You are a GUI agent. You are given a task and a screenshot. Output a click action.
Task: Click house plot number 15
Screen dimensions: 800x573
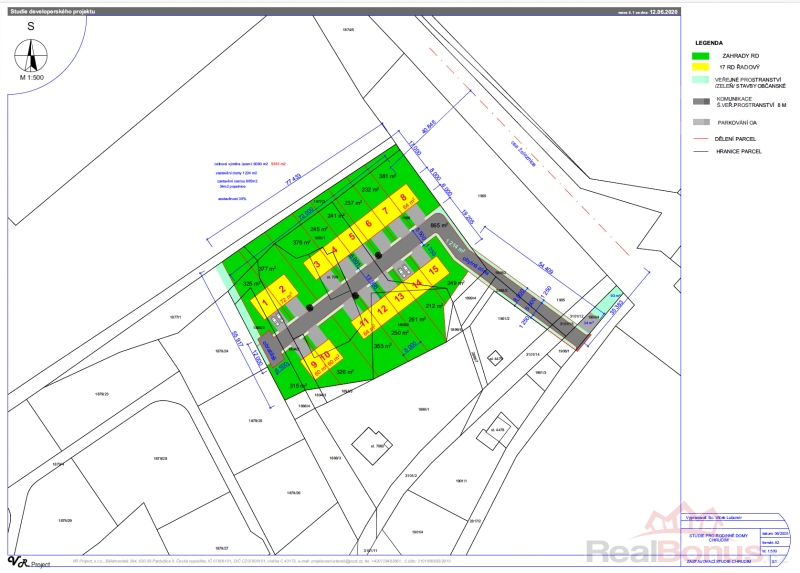[x=432, y=270]
